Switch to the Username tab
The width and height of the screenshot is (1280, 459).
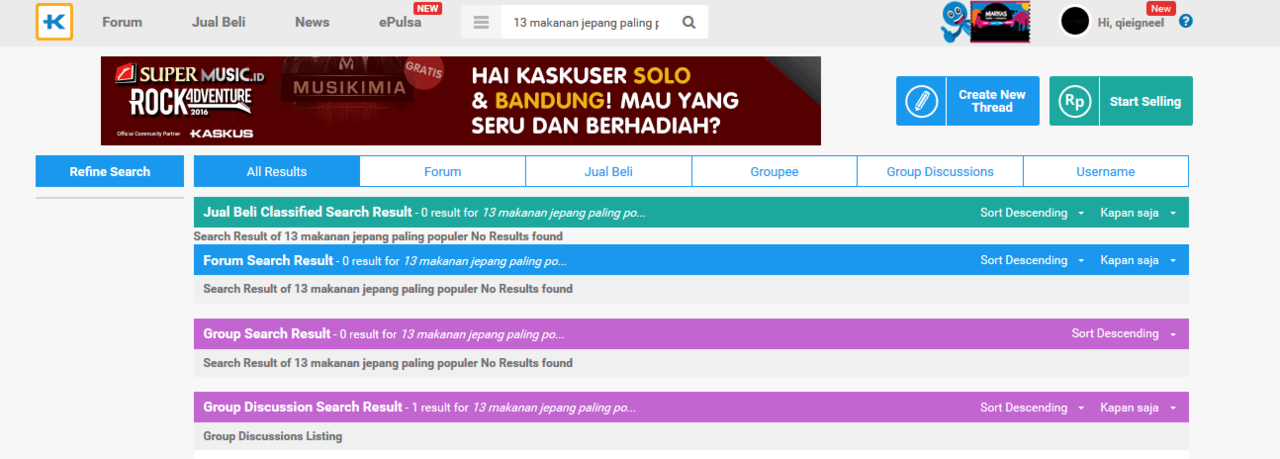click(1106, 171)
